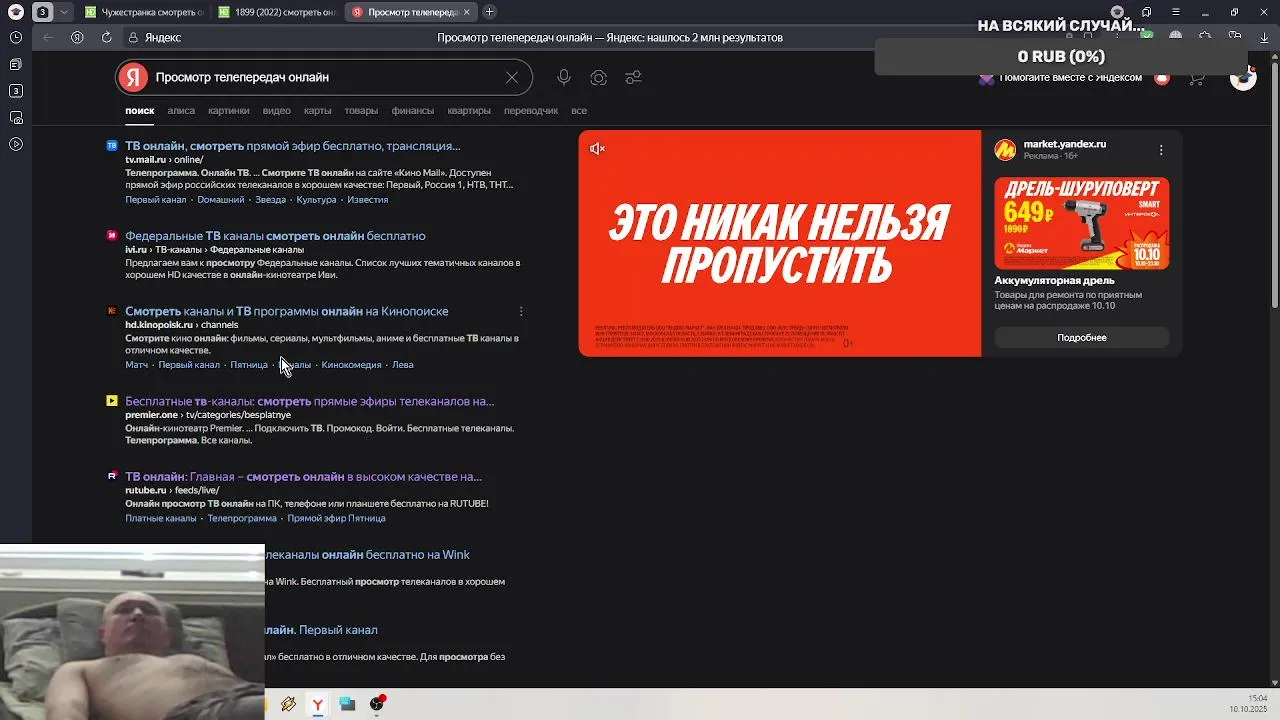
Task: Open the video player icon in left sidebar
Action: [x=16, y=145]
